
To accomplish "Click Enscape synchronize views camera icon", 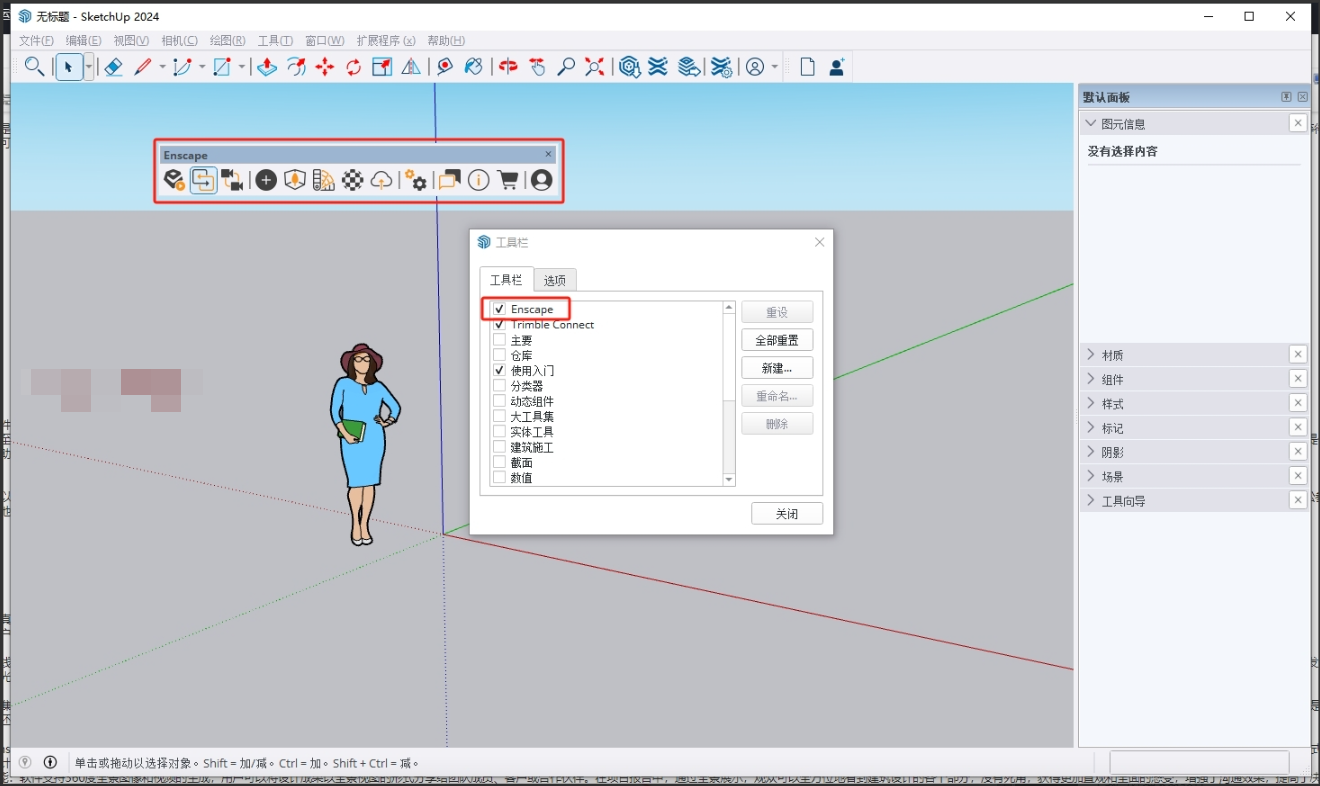I will pyautogui.click(x=232, y=180).
